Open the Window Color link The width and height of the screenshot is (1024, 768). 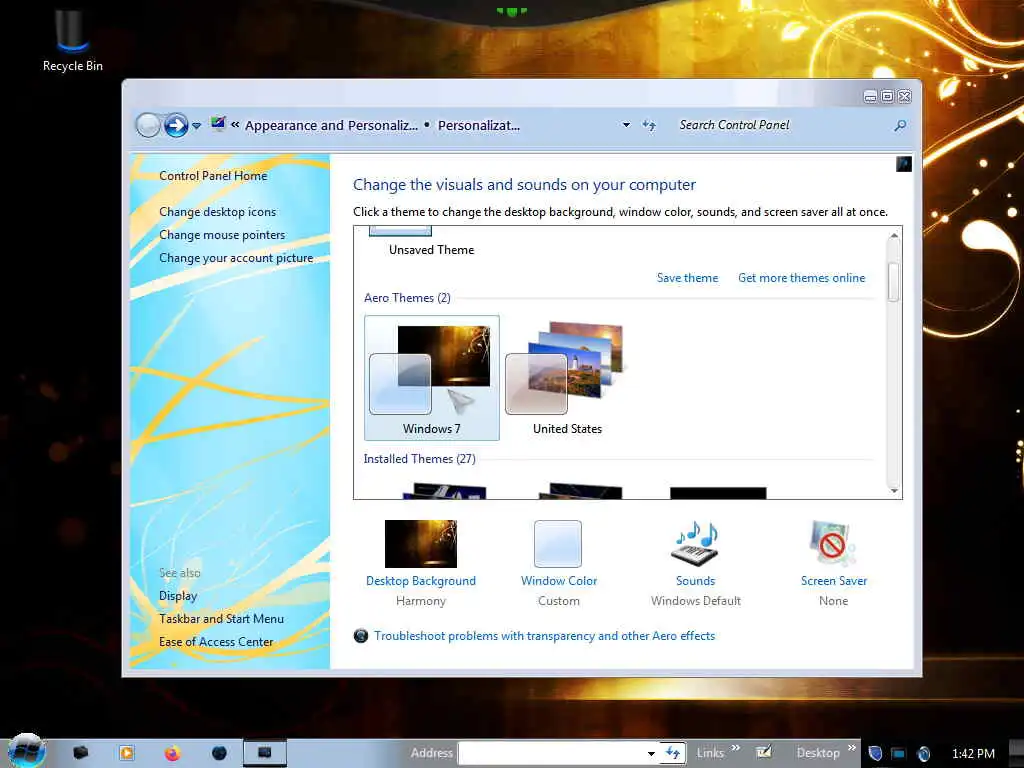(x=559, y=581)
